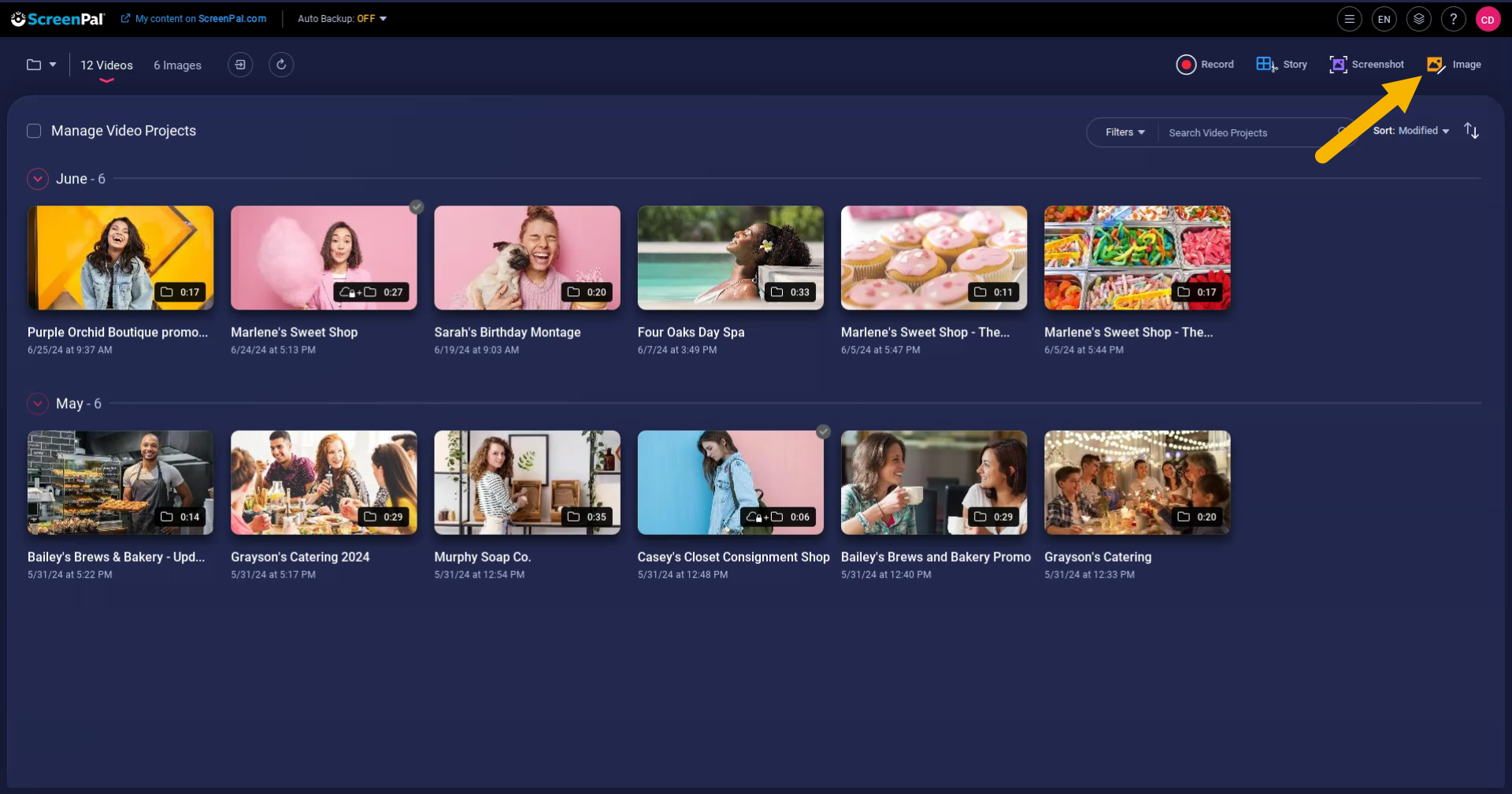Start a new recording with Record
The image size is (1512, 794).
tap(1205, 65)
